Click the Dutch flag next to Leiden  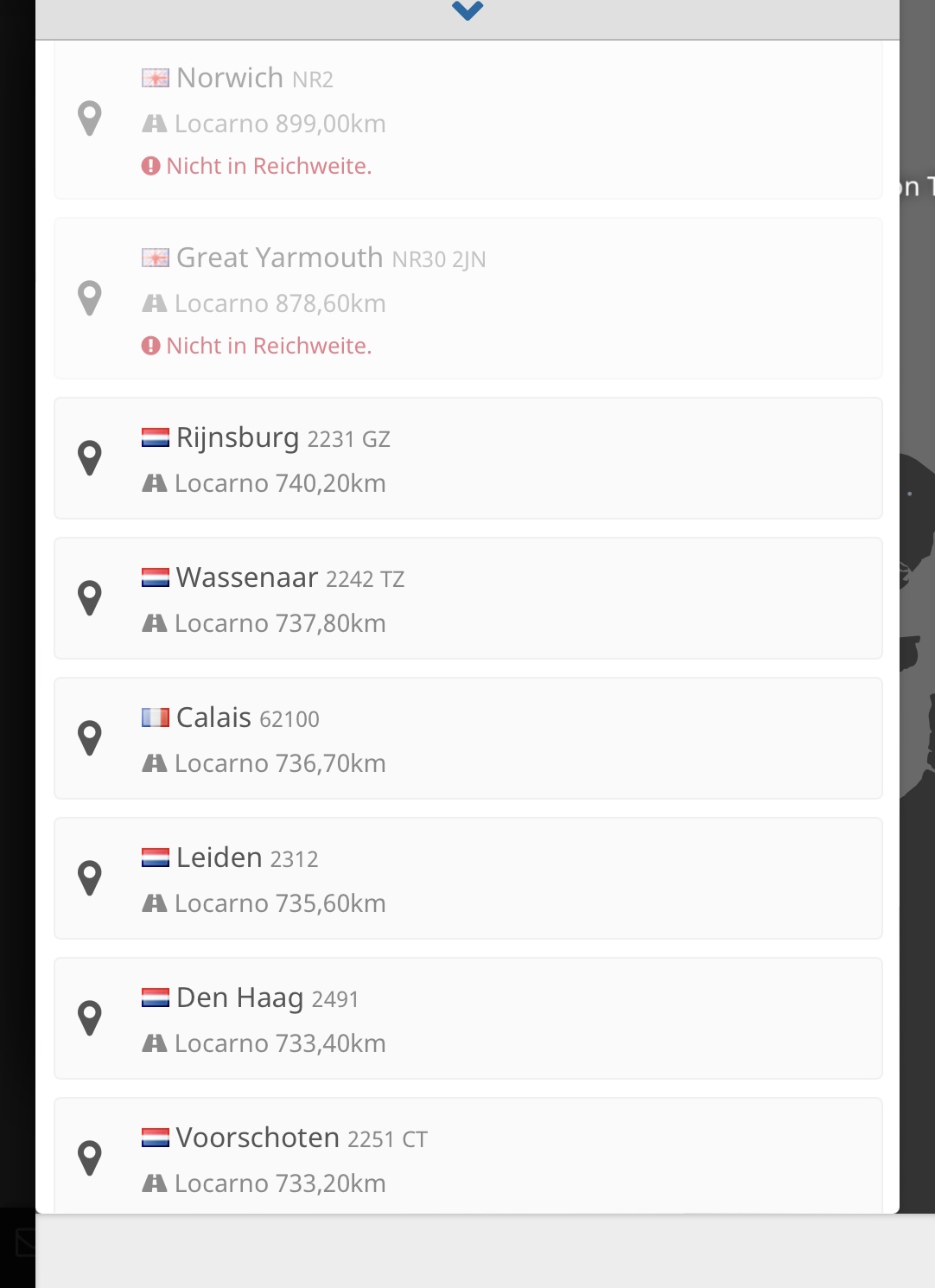[156, 858]
